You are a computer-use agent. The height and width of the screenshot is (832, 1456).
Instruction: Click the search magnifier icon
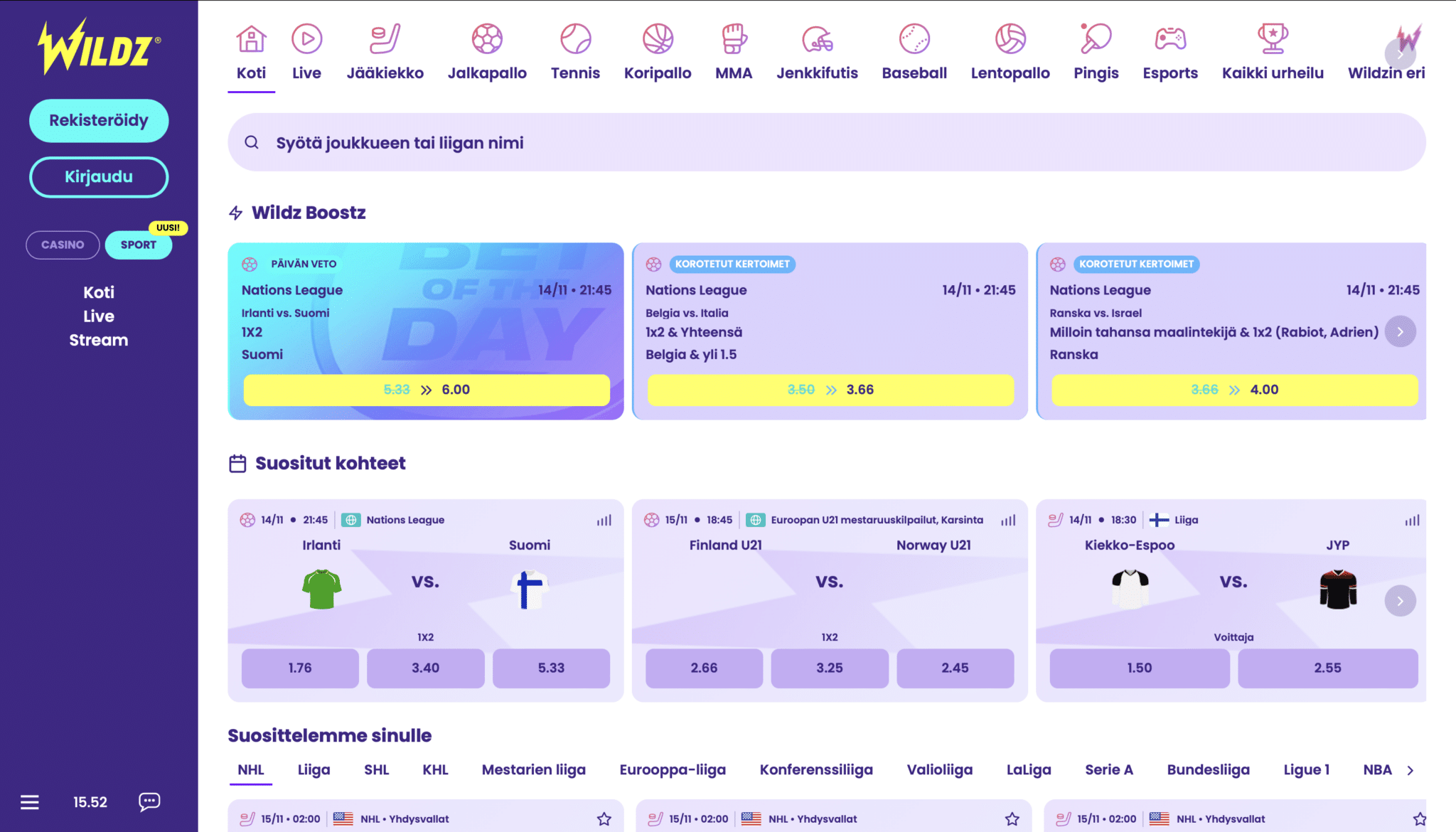click(x=252, y=142)
